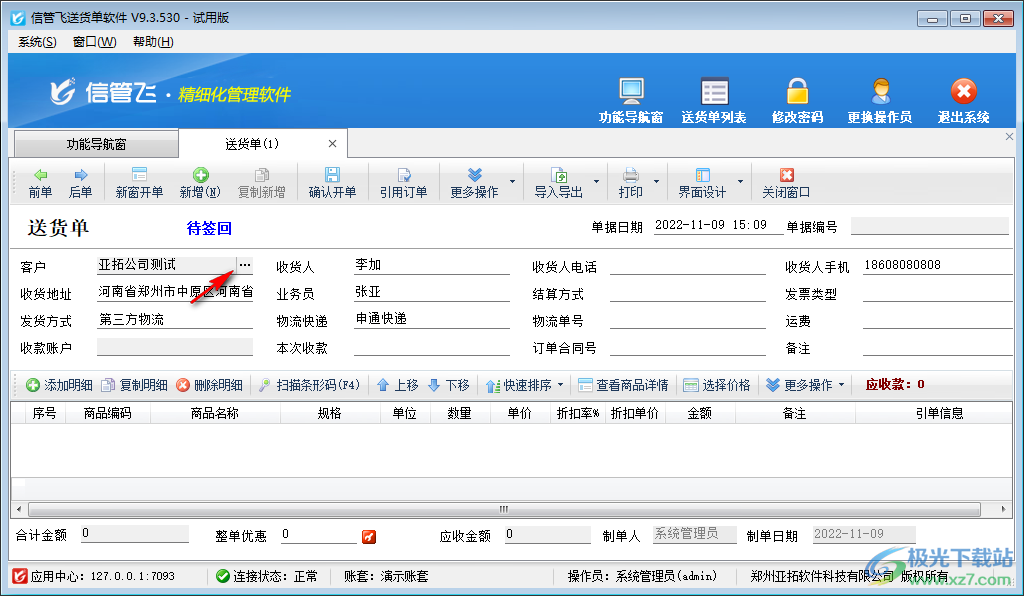
Task: Move row down with 下移
Action: tap(449, 385)
